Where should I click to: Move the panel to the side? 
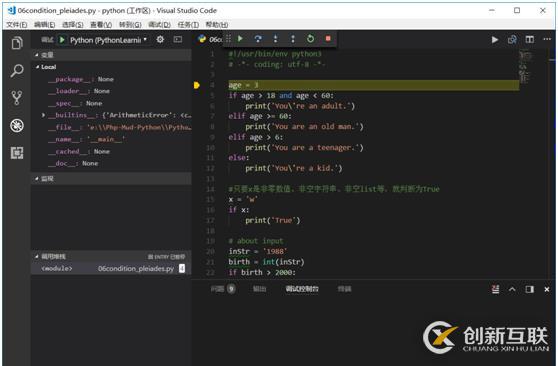click(x=530, y=289)
